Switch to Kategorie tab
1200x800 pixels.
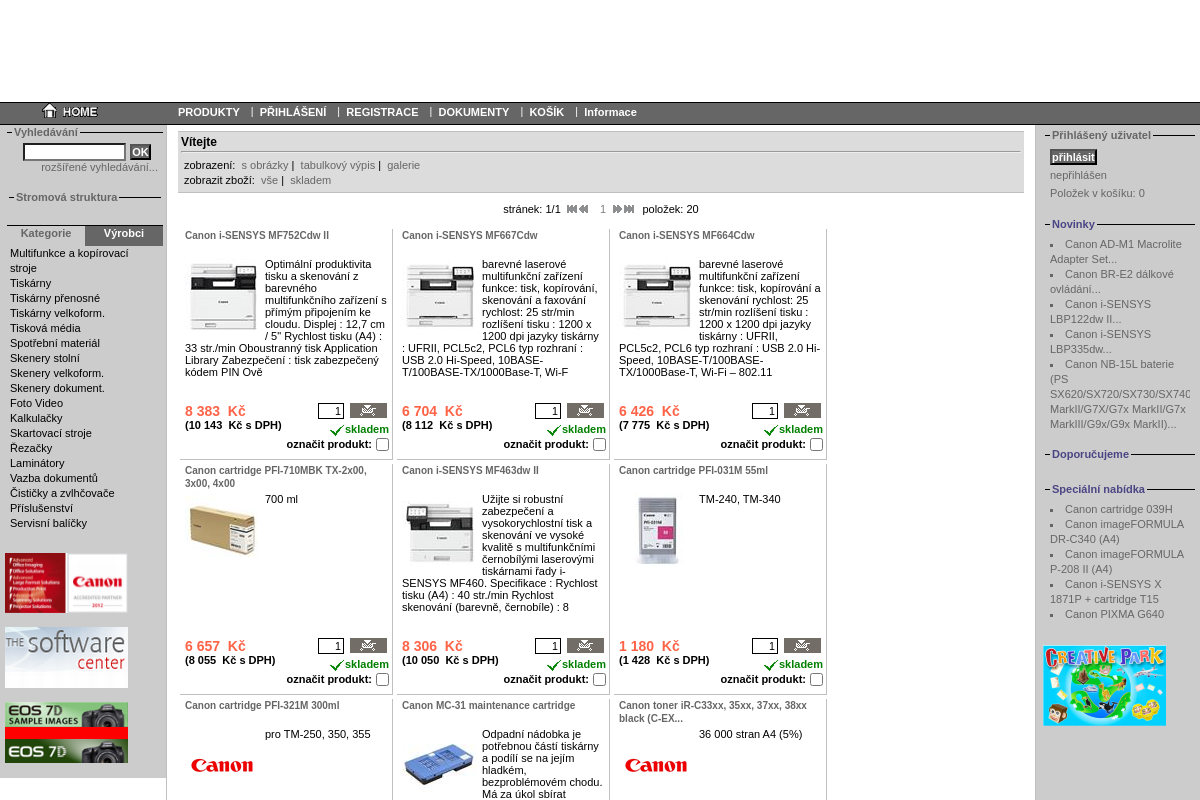(46, 234)
